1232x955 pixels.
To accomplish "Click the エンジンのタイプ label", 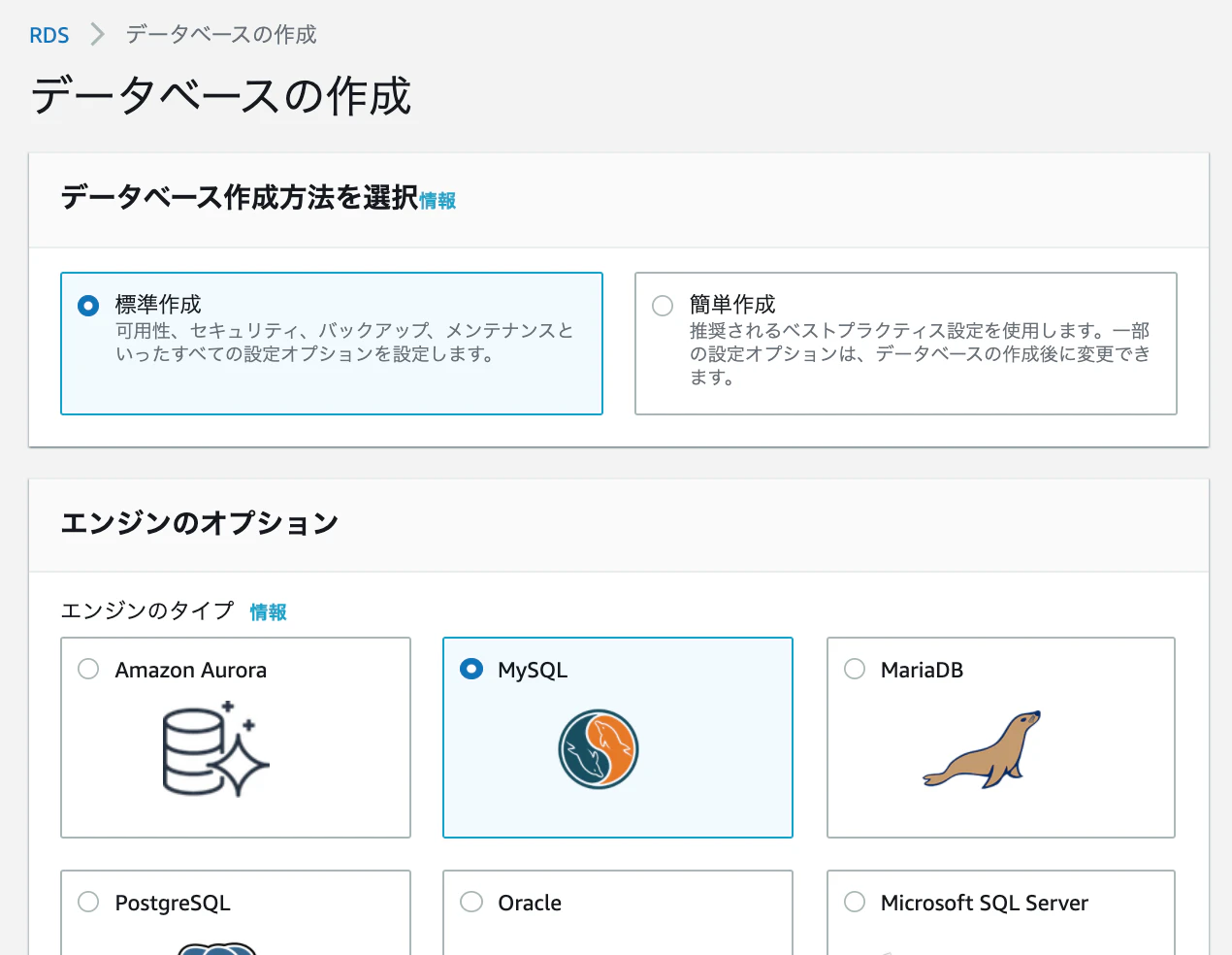I will click(x=147, y=610).
